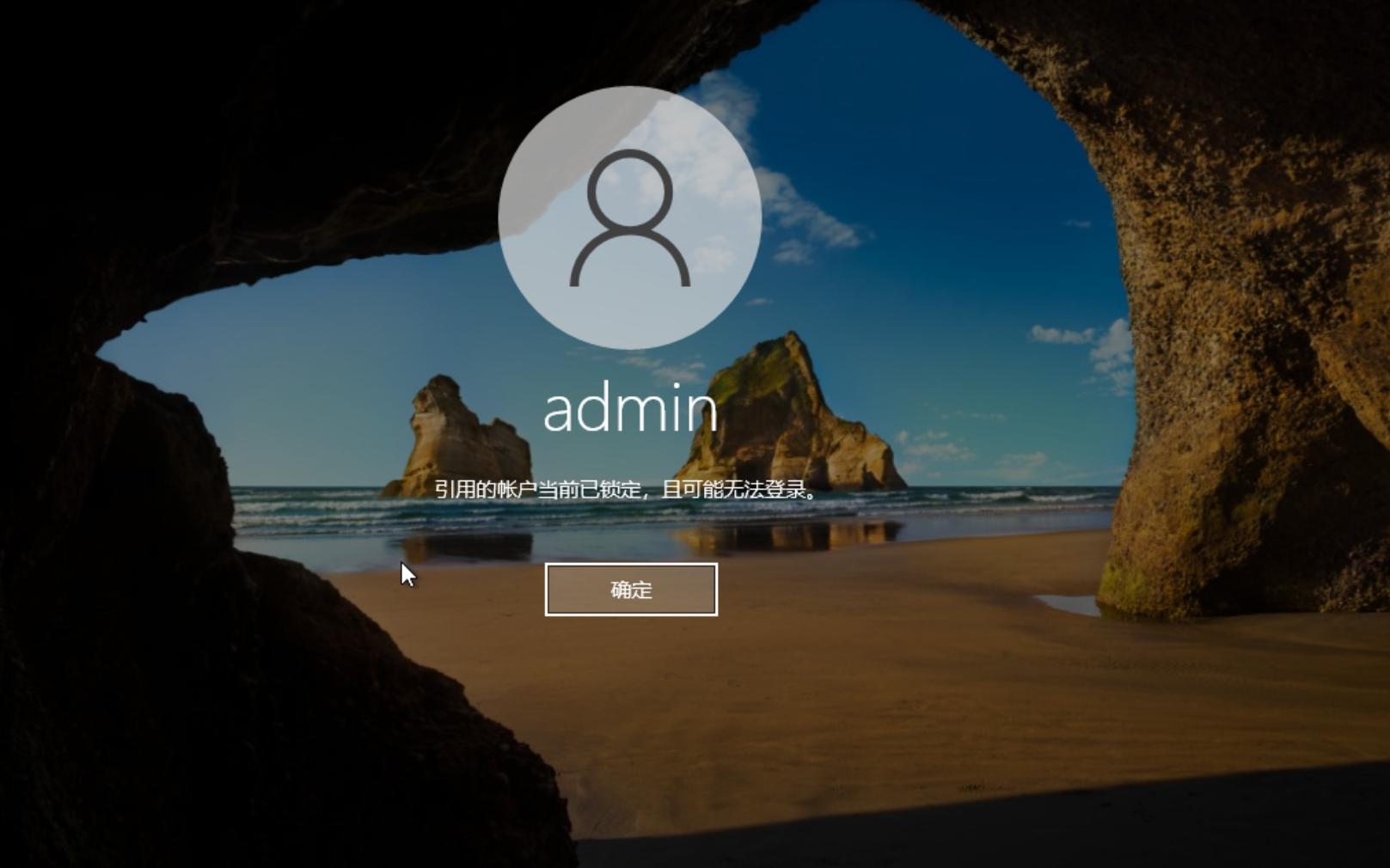This screenshot has width=1390, height=868.
Task: Select the account name label below the avatar
Action: point(629,409)
